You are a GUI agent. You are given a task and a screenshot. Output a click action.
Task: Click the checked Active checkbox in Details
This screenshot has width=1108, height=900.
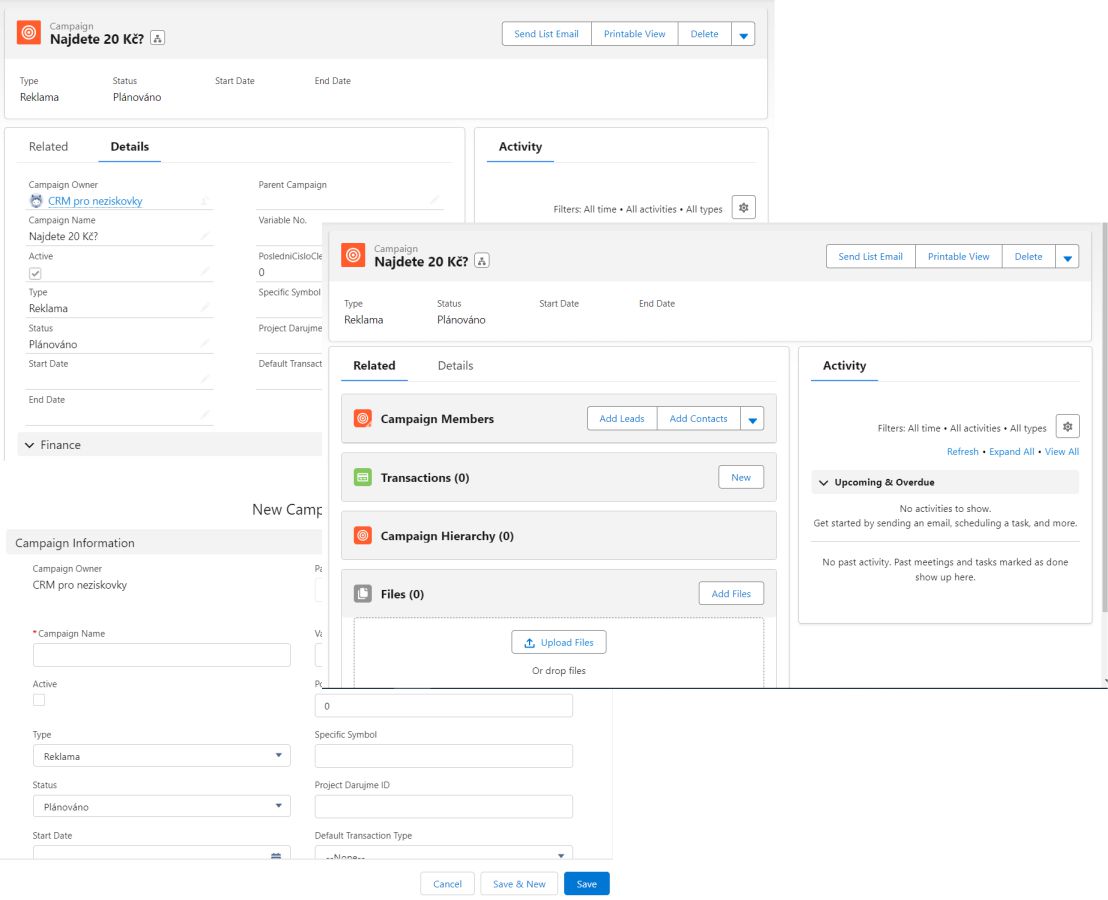pos(35,273)
